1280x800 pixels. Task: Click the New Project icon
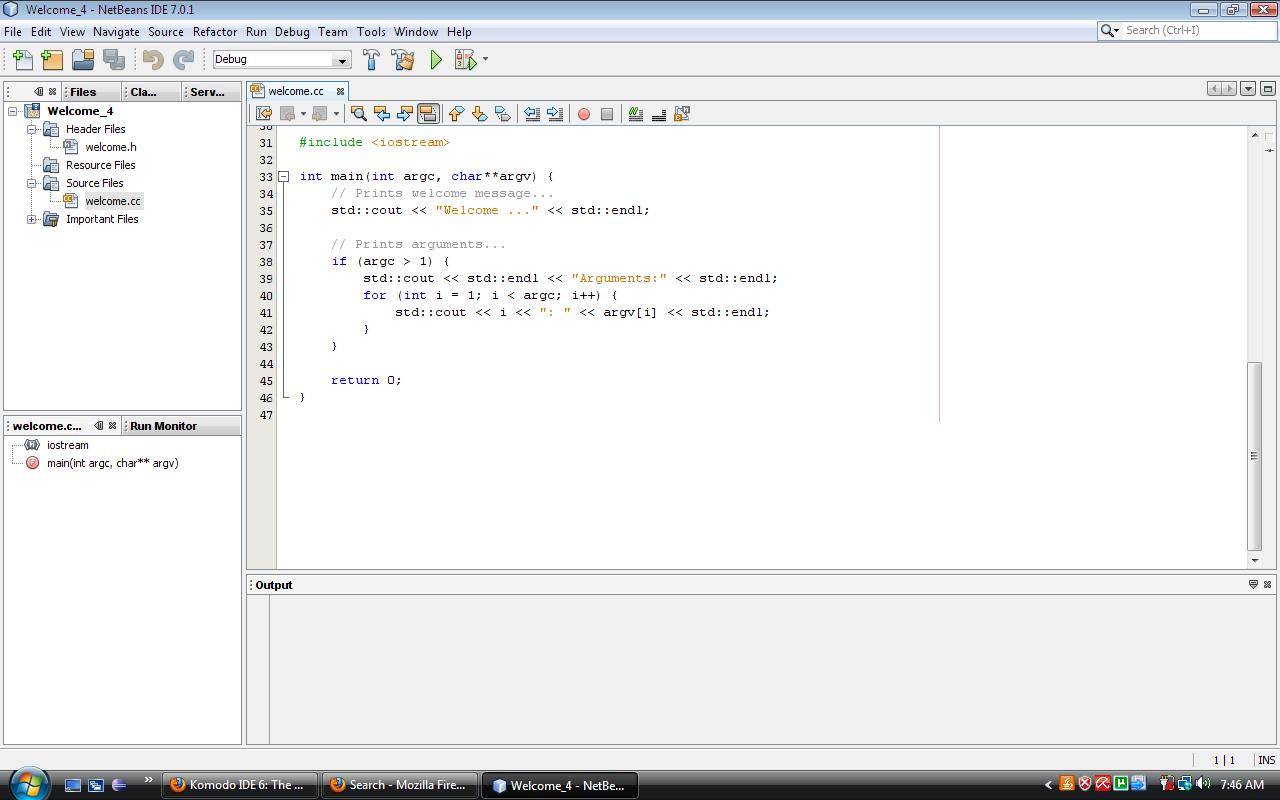pos(51,60)
